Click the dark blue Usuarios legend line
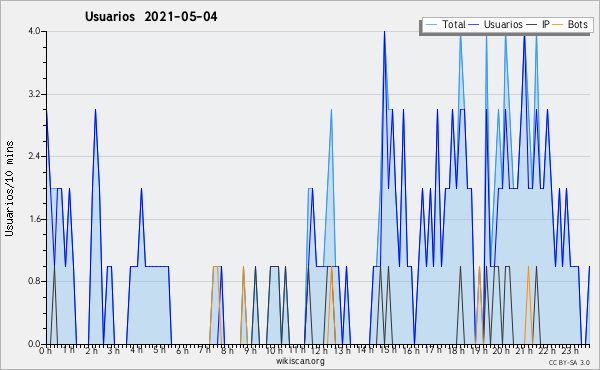 (474, 25)
